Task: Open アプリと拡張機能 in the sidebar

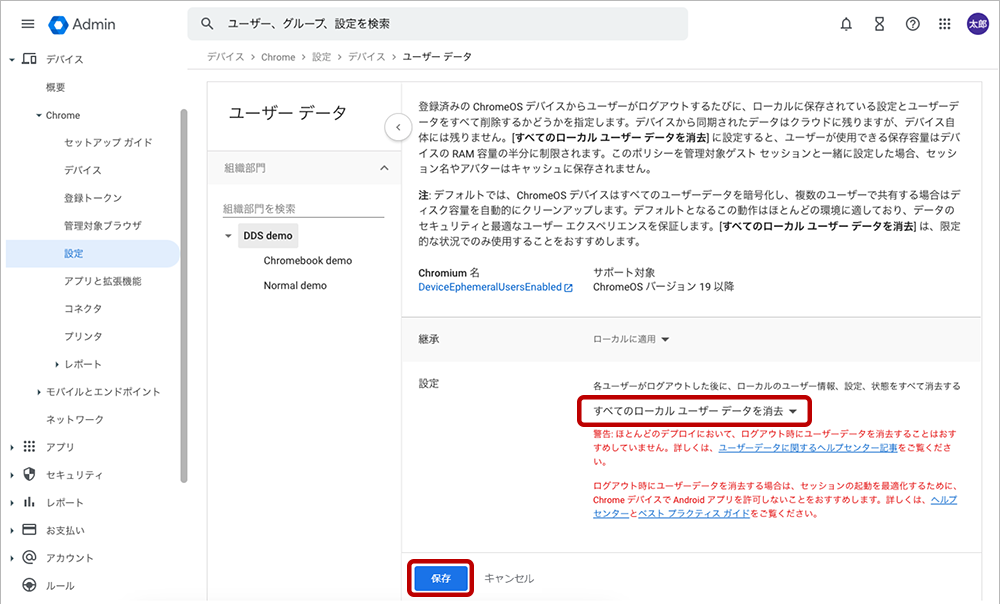Action: tap(102, 282)
